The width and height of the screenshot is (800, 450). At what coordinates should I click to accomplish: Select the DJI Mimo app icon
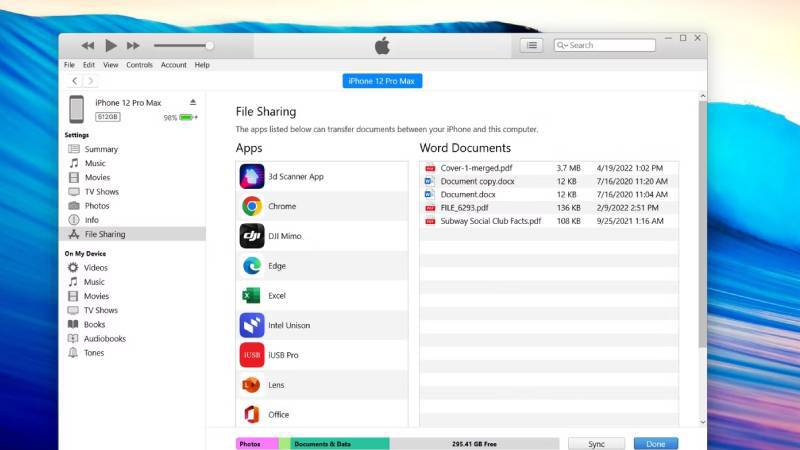click(x=252, y=236)
